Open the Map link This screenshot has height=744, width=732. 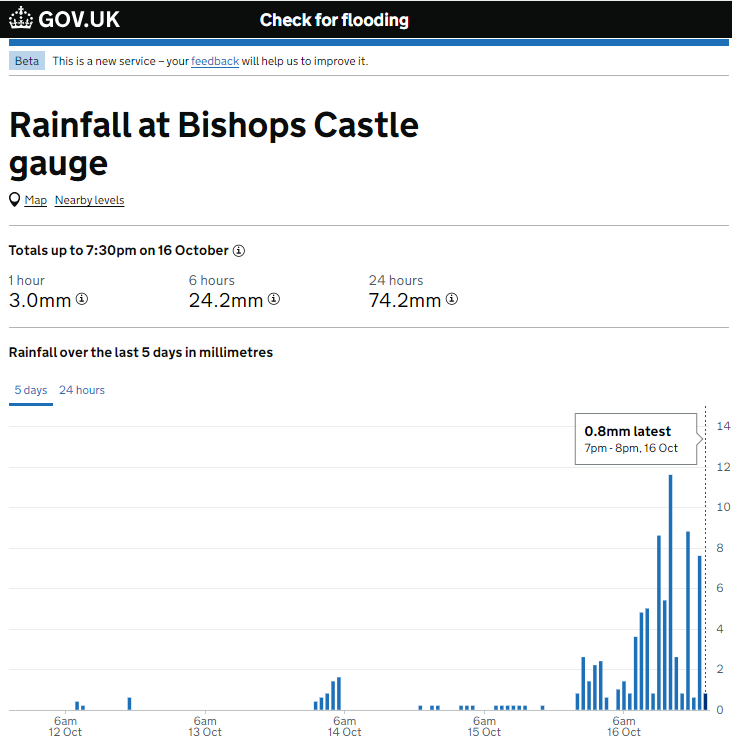pos(36,200)
